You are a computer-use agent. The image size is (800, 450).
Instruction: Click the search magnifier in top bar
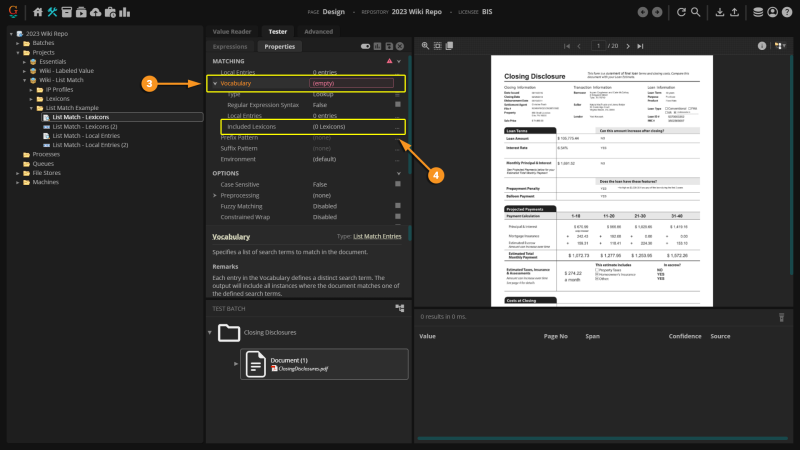click(x=695, y=12)
